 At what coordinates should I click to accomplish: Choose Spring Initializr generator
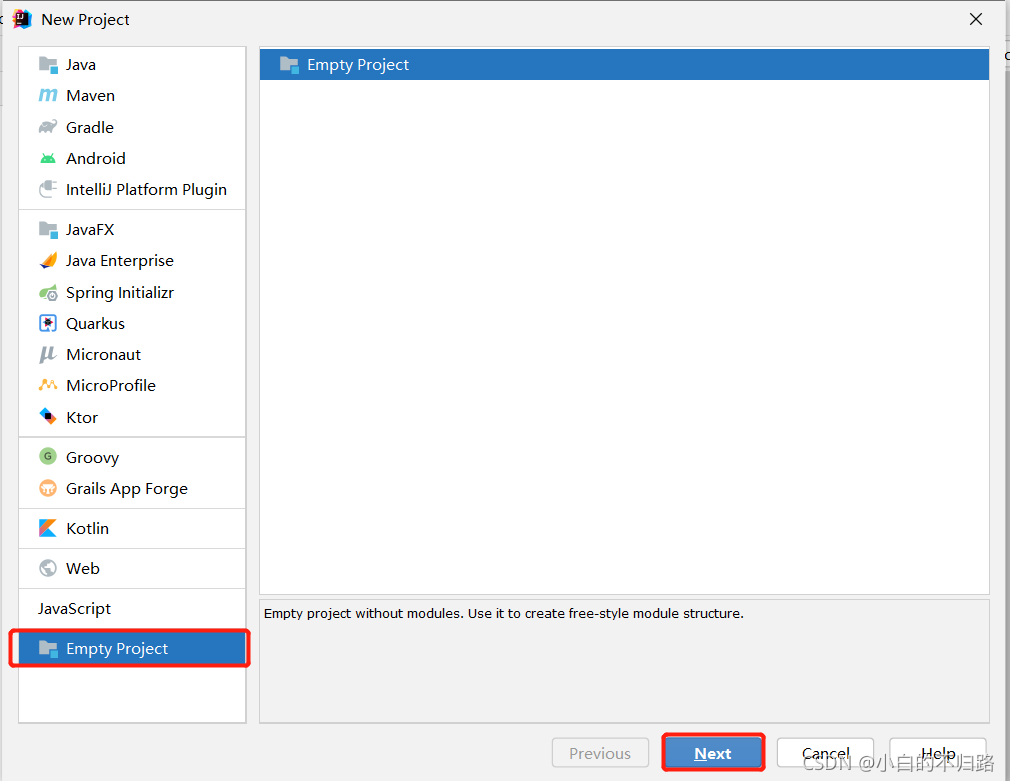click(132, 293)
